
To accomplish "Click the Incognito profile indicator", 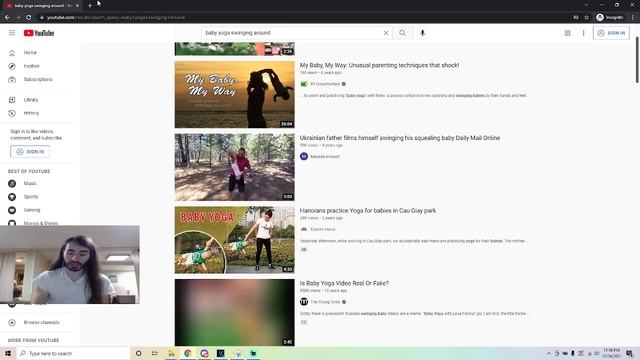I will point(610,18).
